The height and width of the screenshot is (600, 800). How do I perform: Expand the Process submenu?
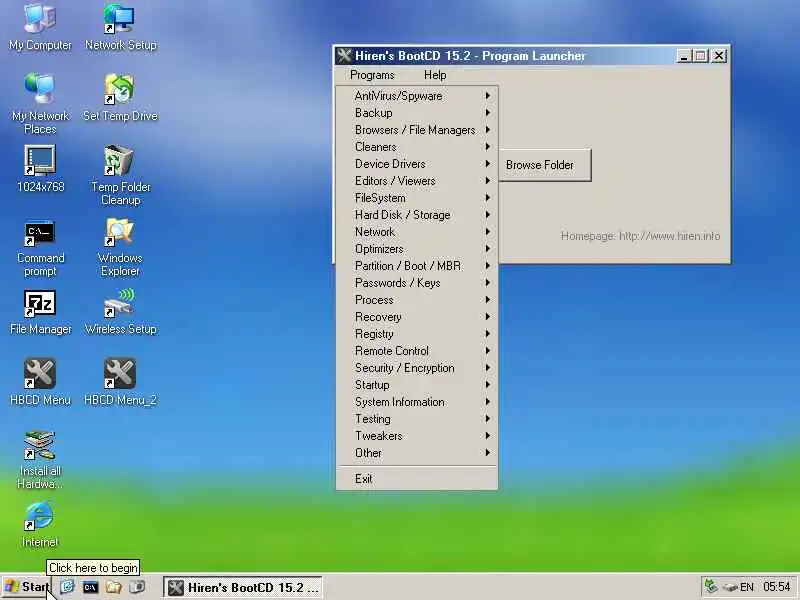pyautogui.click(x=417, y=300)
